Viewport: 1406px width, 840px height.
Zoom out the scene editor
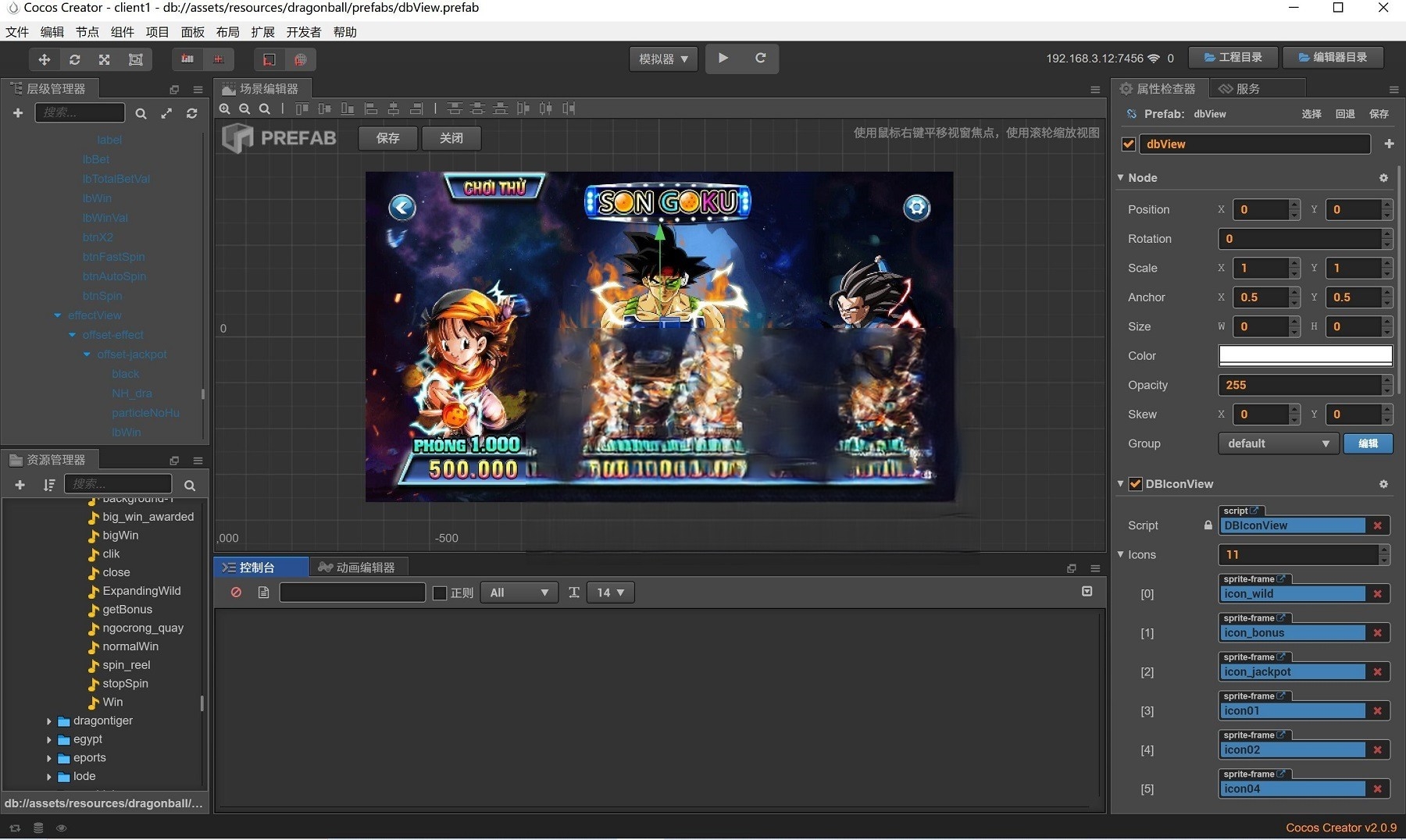click(244, 109)
